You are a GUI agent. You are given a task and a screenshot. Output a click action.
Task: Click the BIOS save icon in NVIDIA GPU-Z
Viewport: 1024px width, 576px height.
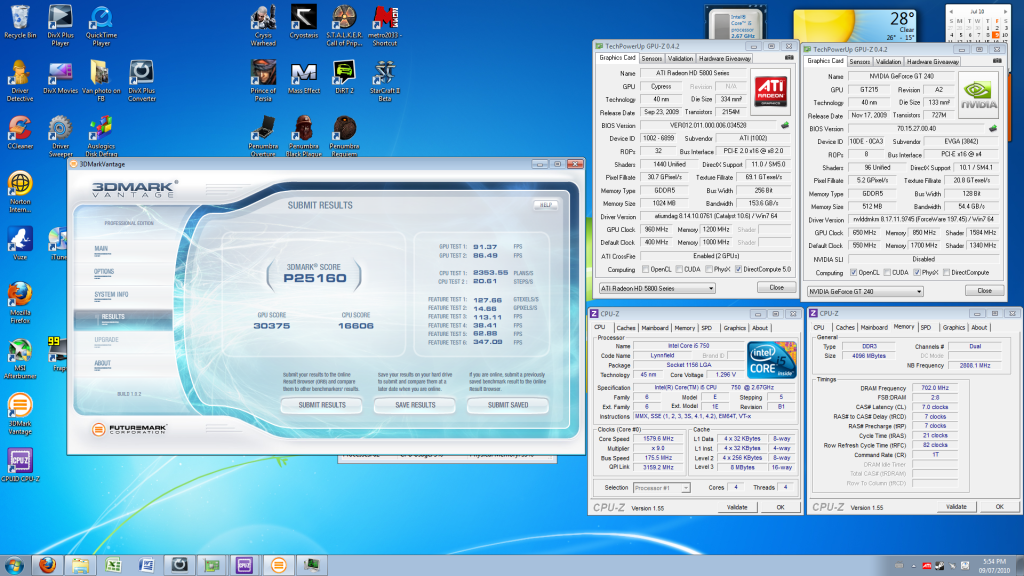[993, 129]
